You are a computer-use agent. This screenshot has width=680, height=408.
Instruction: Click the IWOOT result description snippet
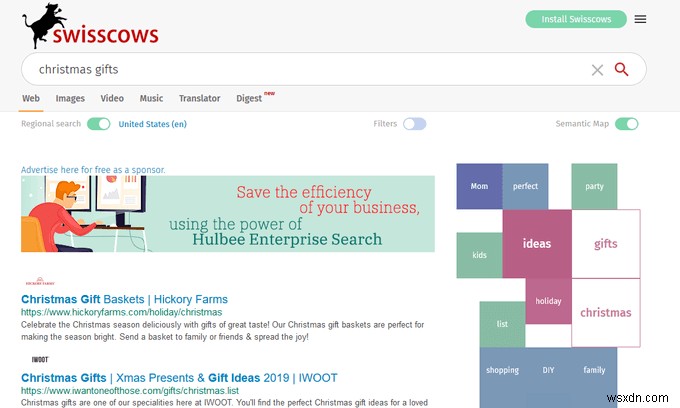224,402
